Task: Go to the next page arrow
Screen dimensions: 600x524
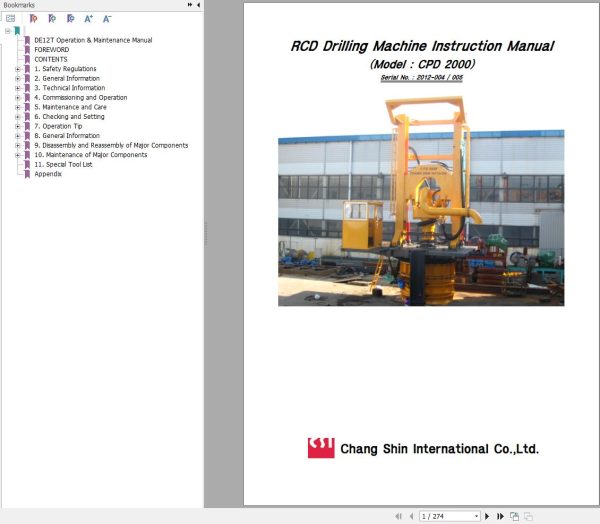Action: coord(487,516)
